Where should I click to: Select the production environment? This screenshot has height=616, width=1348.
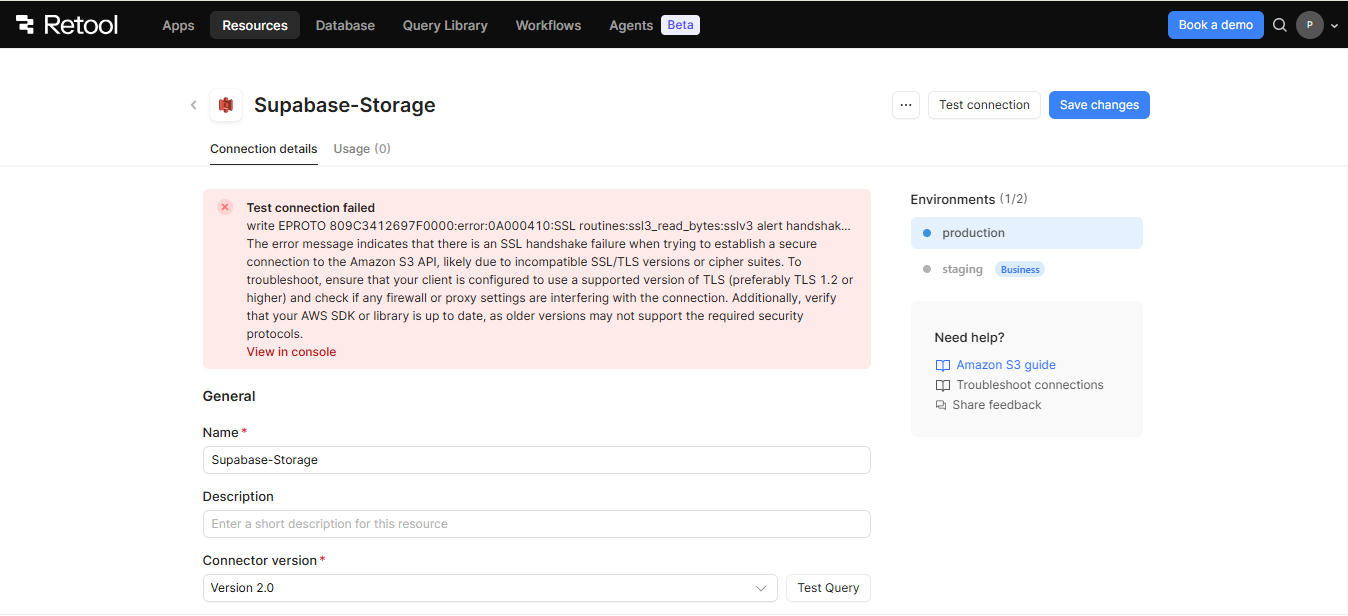click(x=1026, y=233)
